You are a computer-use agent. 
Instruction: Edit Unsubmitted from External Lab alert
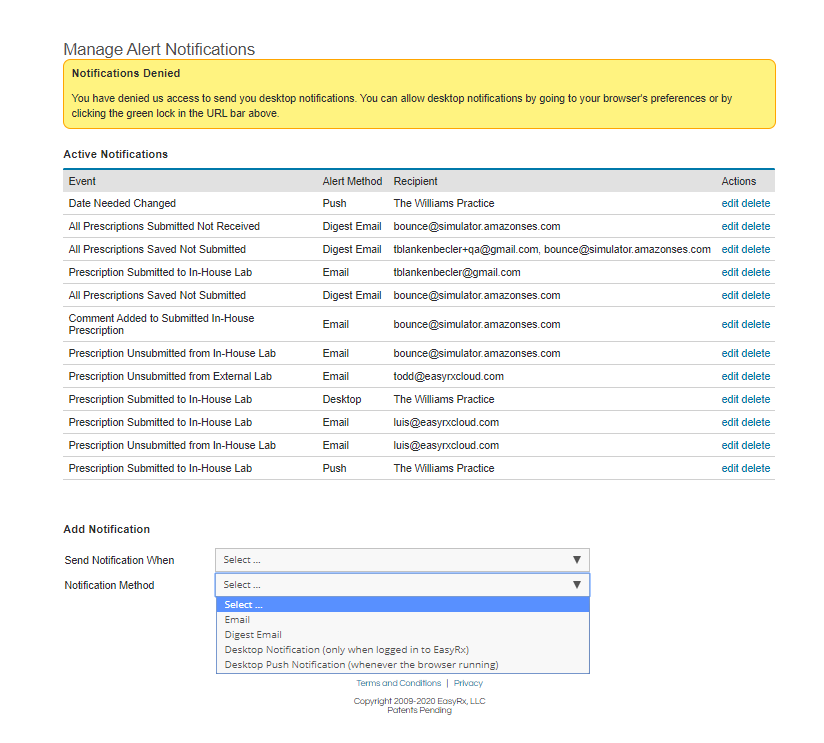click(x=729, y=376)
